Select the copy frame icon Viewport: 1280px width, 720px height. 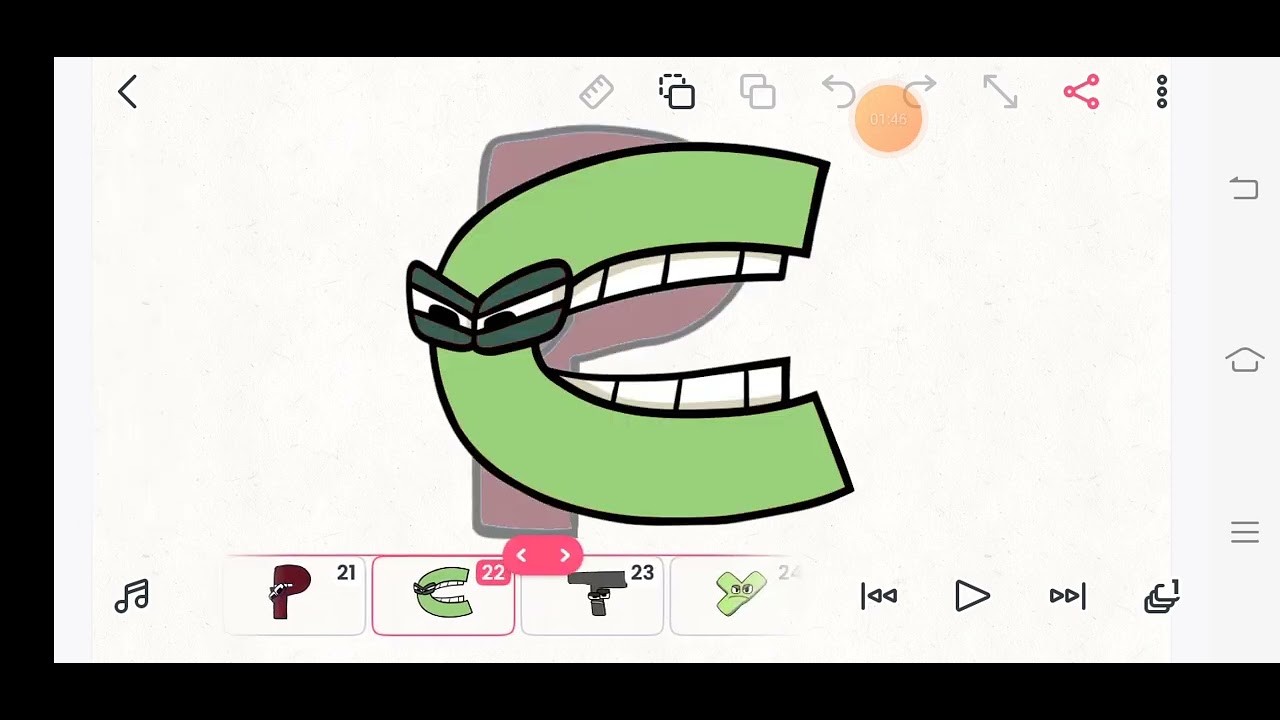tap(677, 92)
